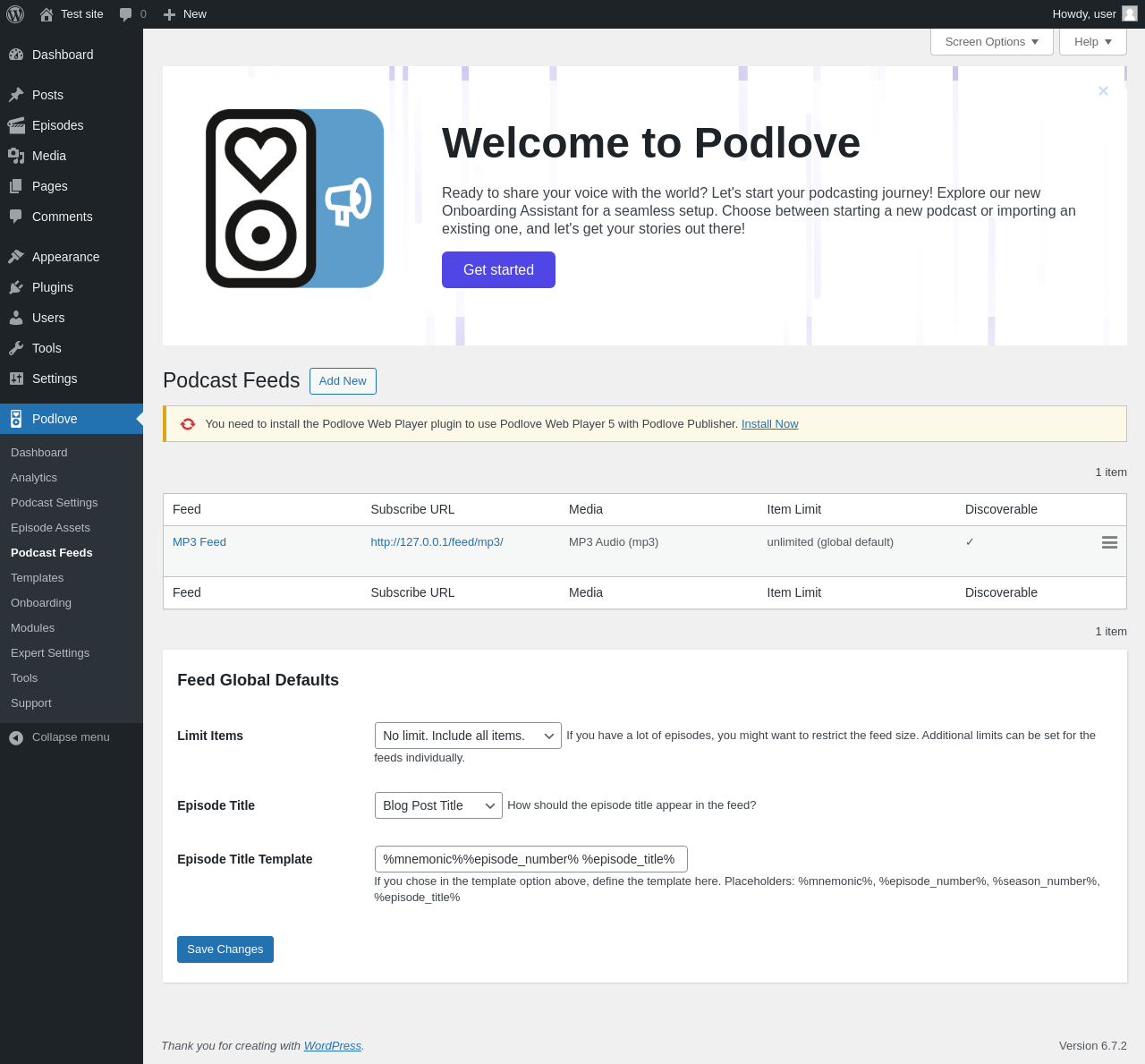Open Podcast Feeds submenu item
Screen dimensions: 1145x1064
tap(52, 553)
